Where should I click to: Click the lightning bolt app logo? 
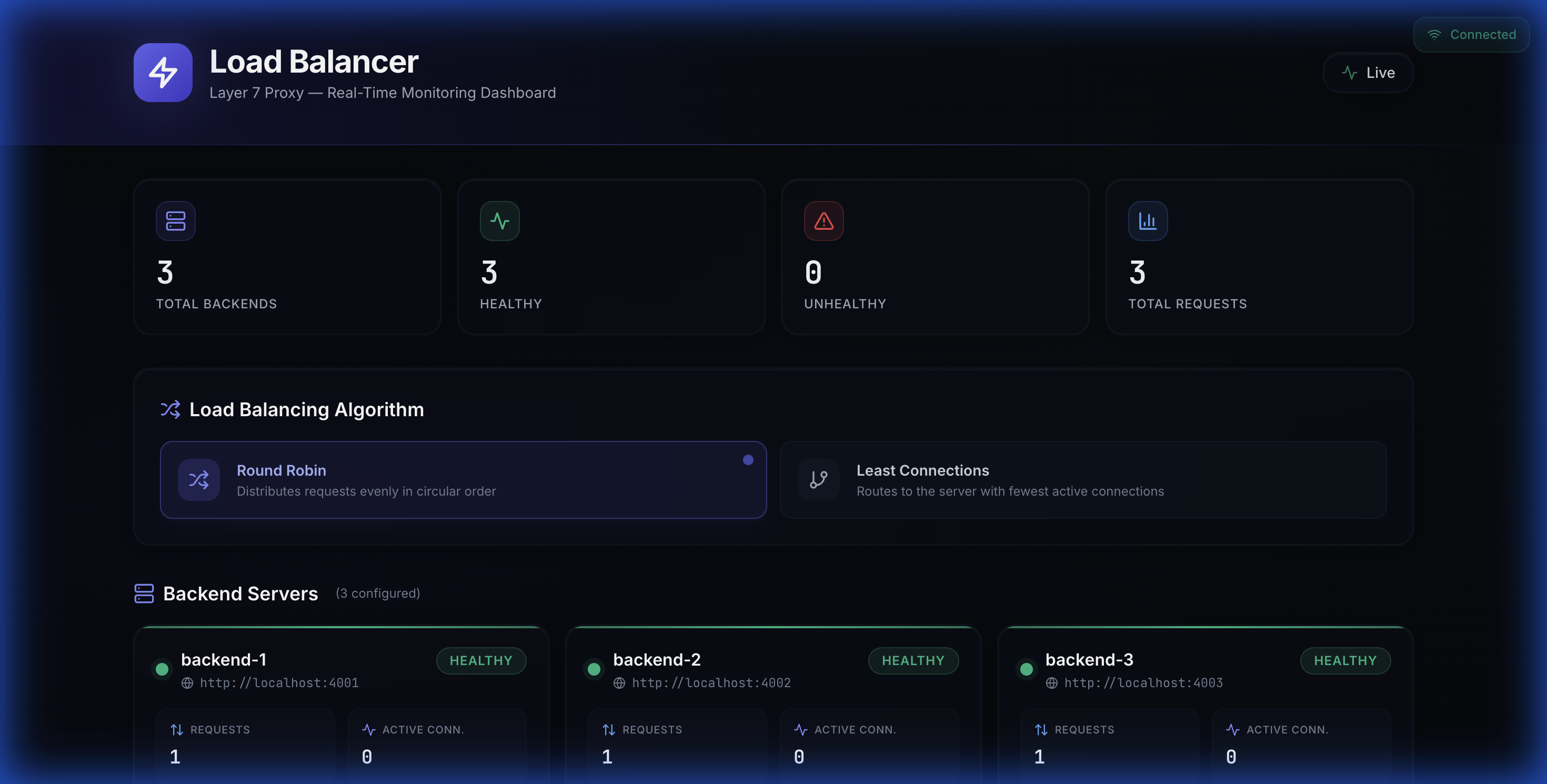[x=163, y=73]
